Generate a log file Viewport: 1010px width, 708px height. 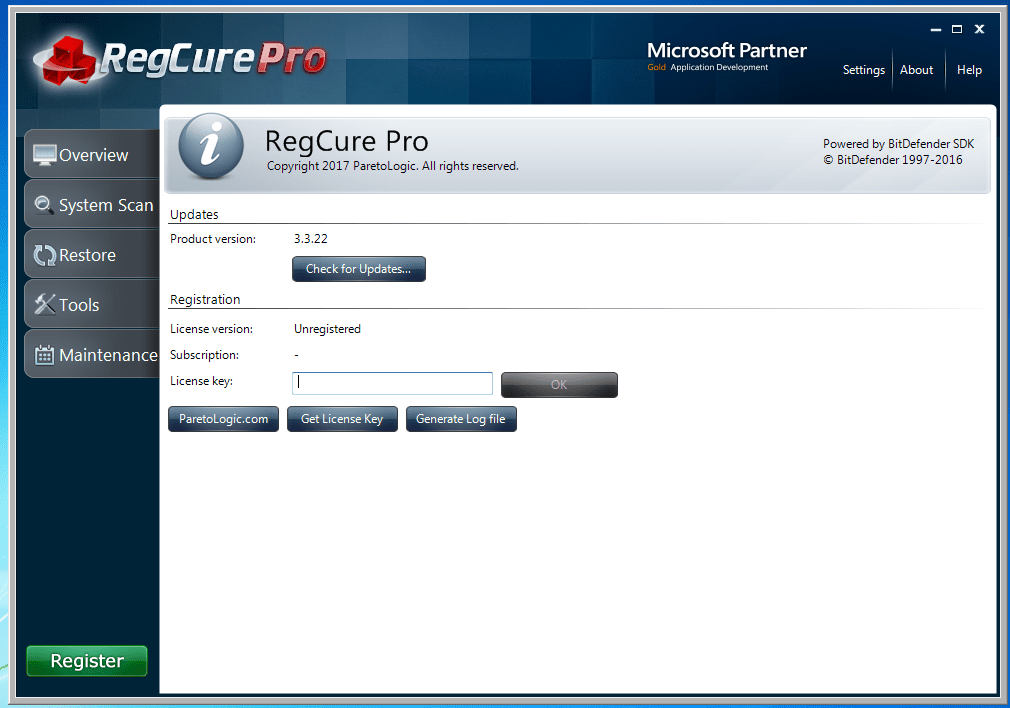pos(461,419)
